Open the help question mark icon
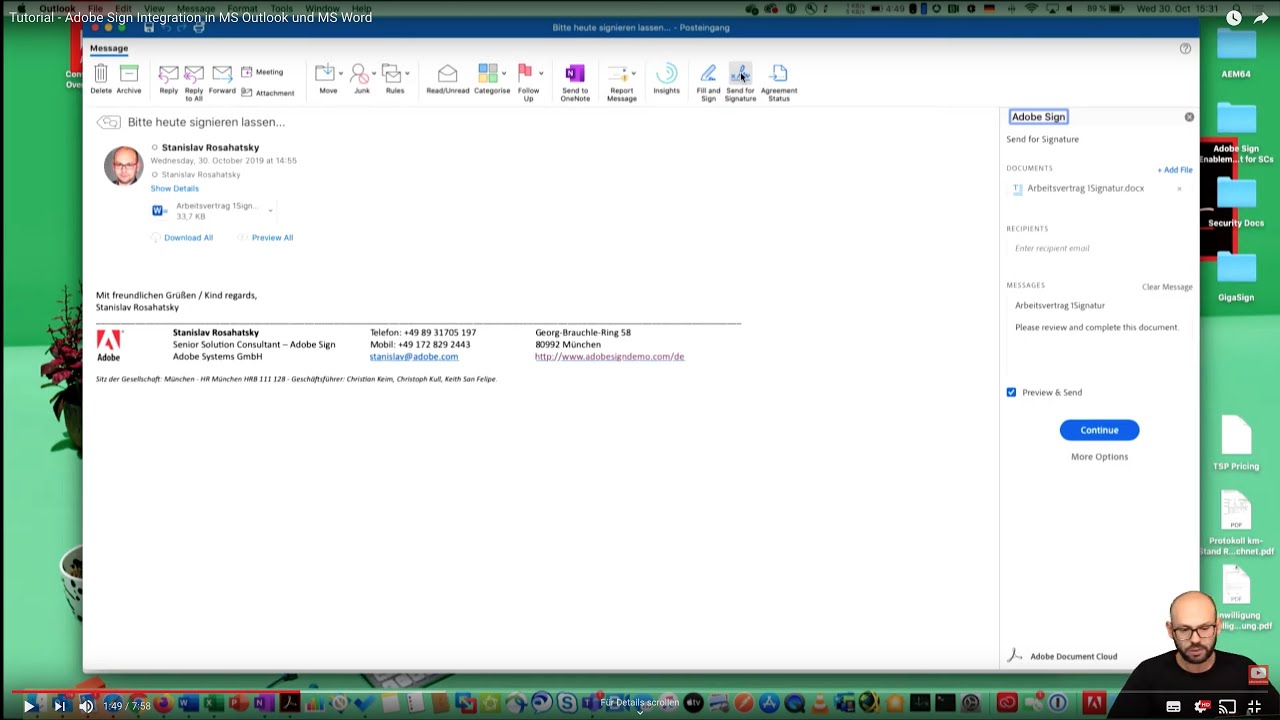Screen dimensions: 1280x720 tap(1185, 48)
